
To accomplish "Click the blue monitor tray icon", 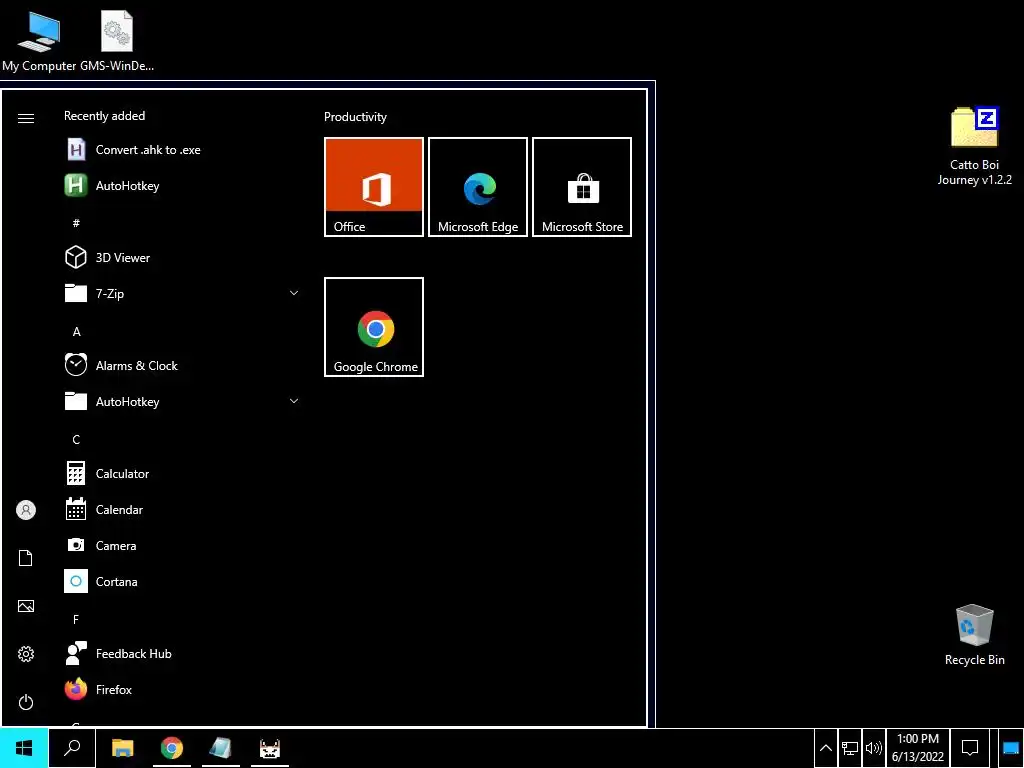I will click(1011, 748).
